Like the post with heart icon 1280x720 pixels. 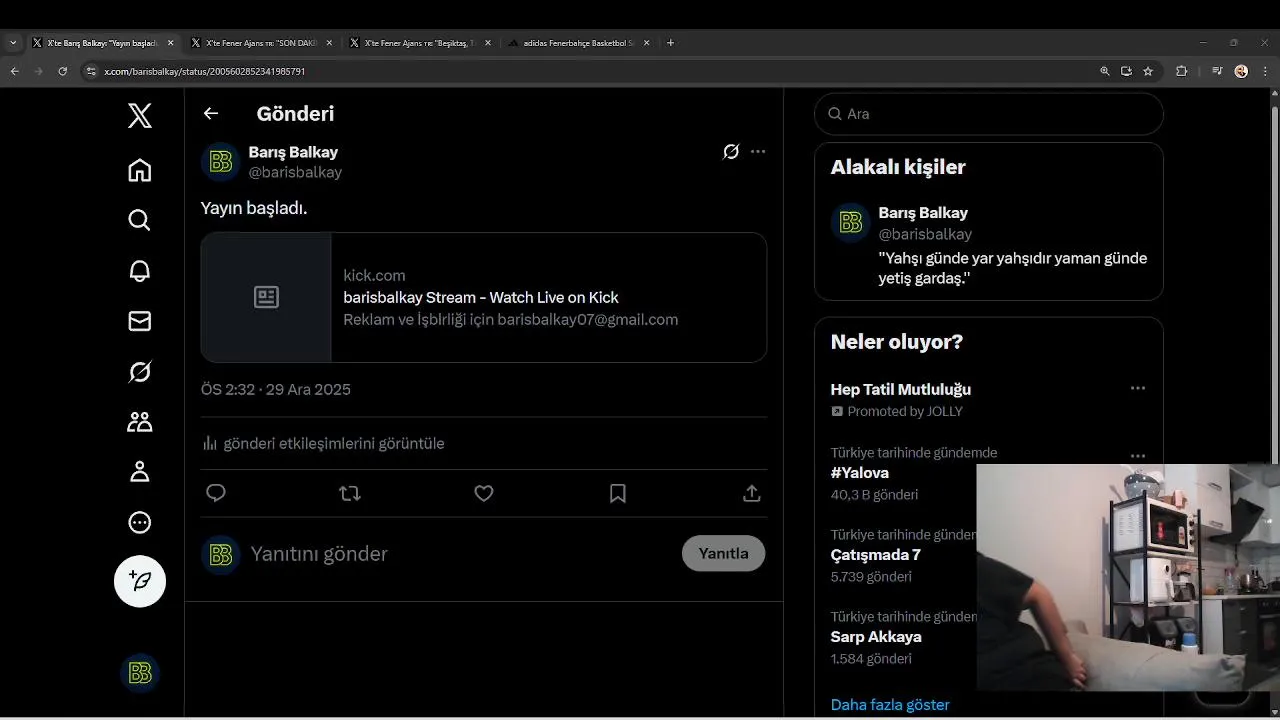484,493
